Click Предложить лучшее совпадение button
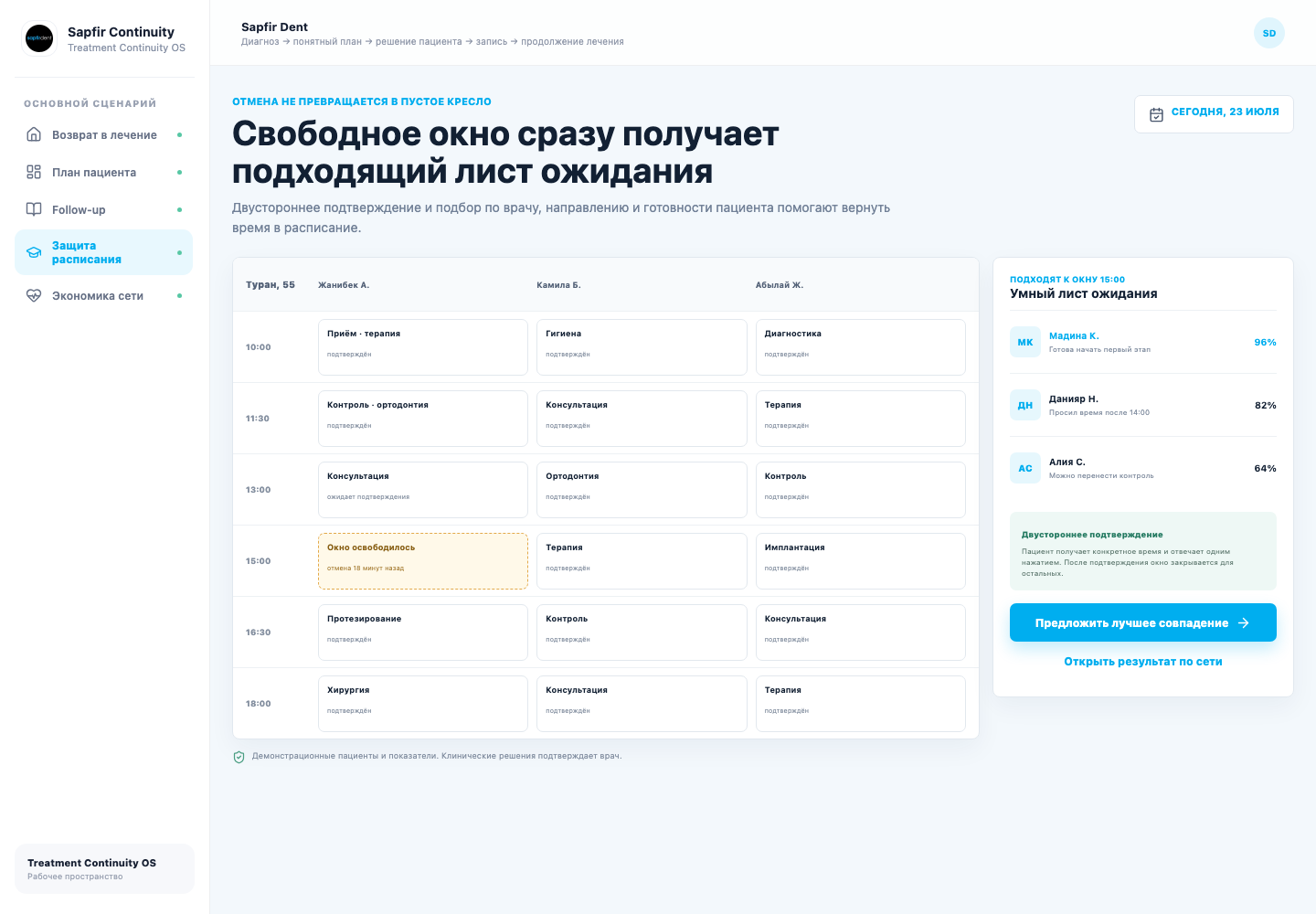 [1143, 622]
